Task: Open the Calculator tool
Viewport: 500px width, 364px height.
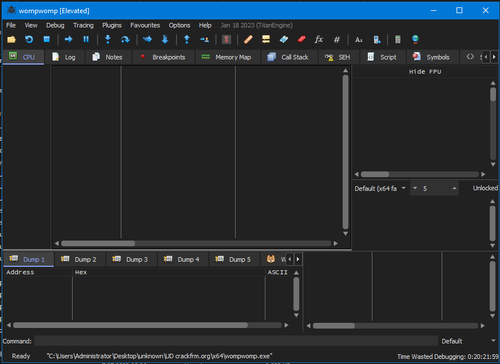Action: point(398,39)
